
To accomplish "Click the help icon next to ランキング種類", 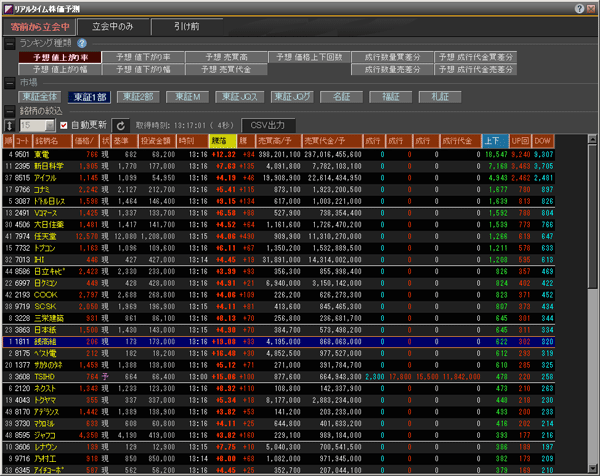I will click(82, 43).
